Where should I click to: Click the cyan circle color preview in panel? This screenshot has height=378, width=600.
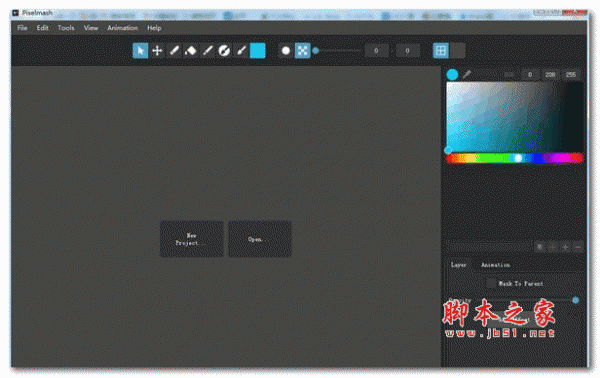click(452, 75)
